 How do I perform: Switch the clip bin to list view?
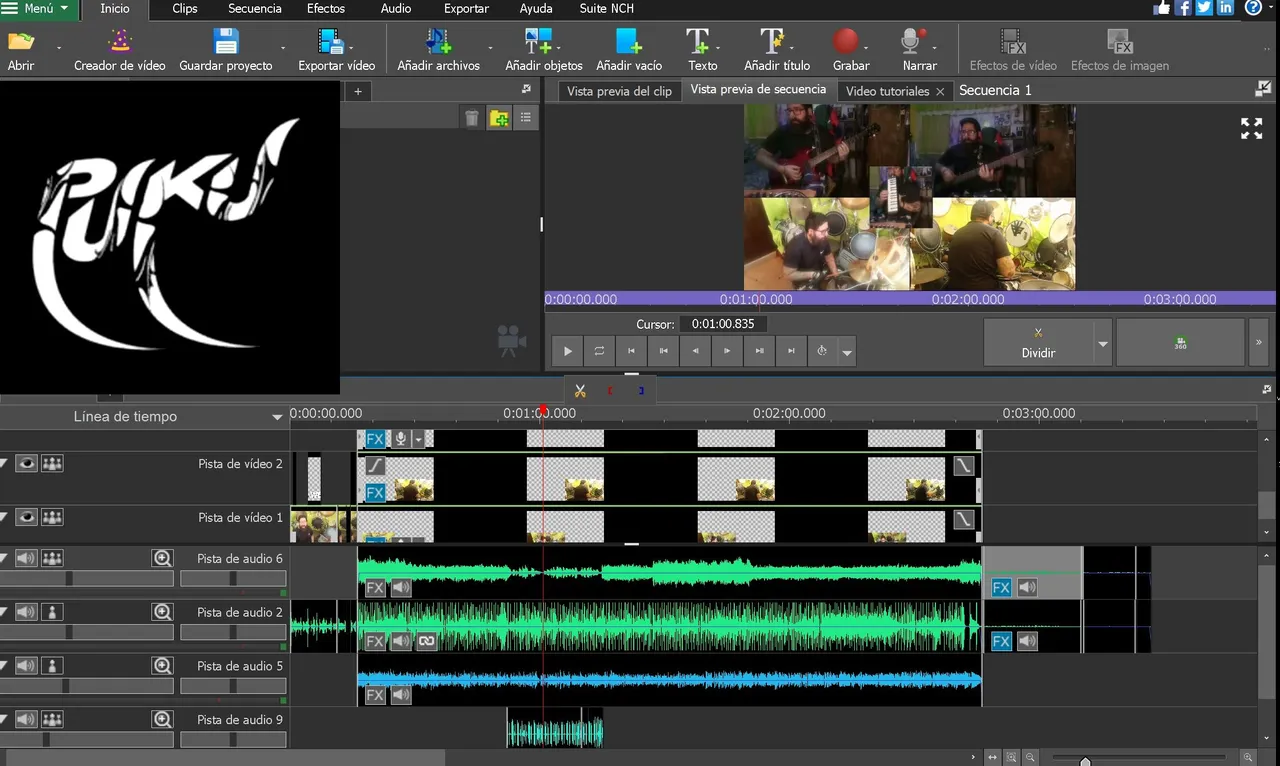[x=525, y=118]
